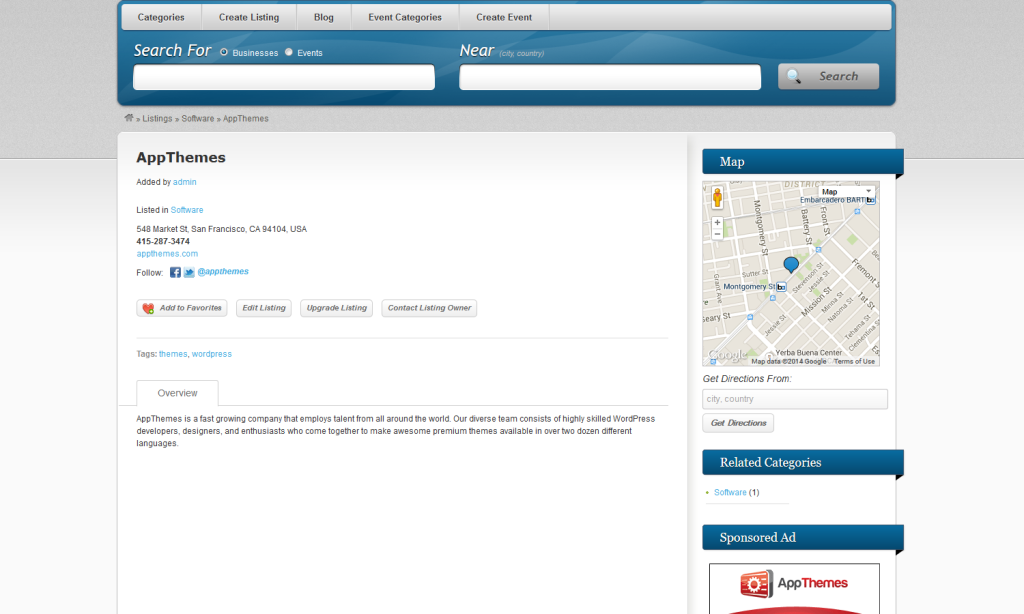
Task: Add AppThemes to Favorites
Action: coord(182,308)
